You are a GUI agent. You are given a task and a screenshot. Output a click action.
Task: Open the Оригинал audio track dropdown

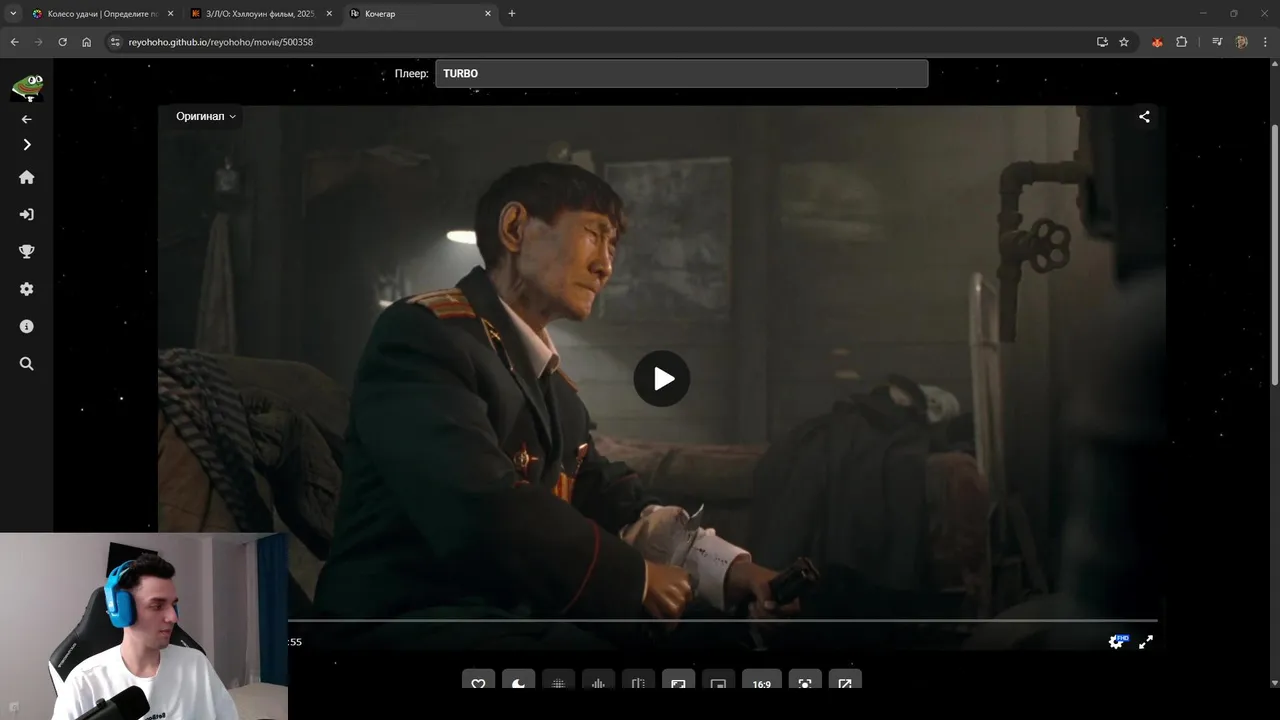pyautogui.click(x=206, y=116)
